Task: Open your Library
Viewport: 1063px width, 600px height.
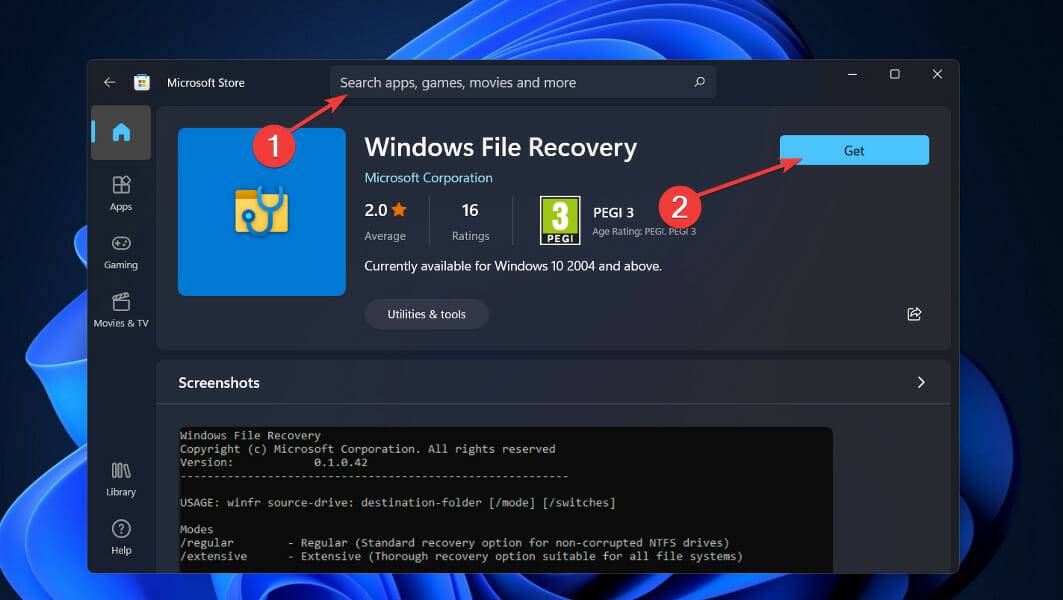Action: point(120,480)
